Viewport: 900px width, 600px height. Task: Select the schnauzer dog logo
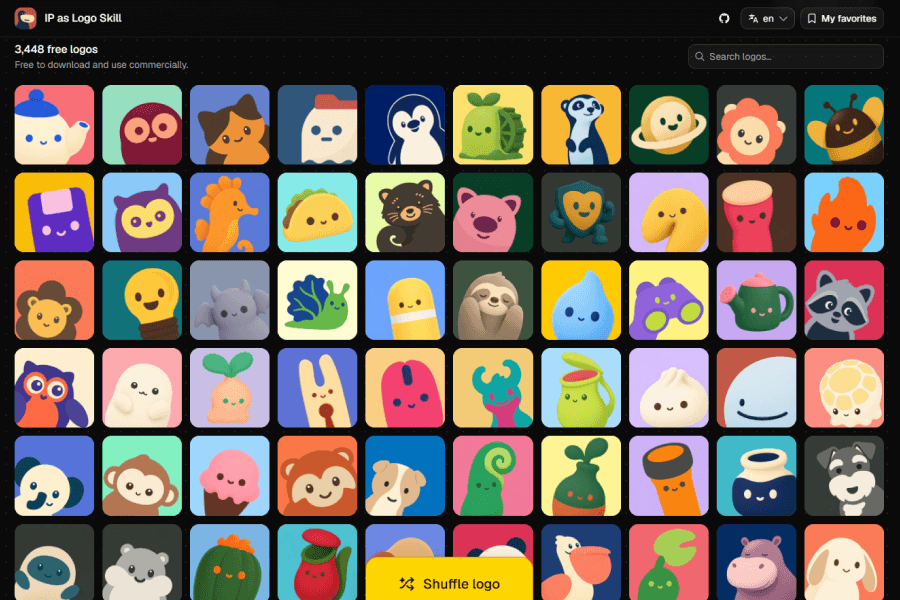point(844,476)
